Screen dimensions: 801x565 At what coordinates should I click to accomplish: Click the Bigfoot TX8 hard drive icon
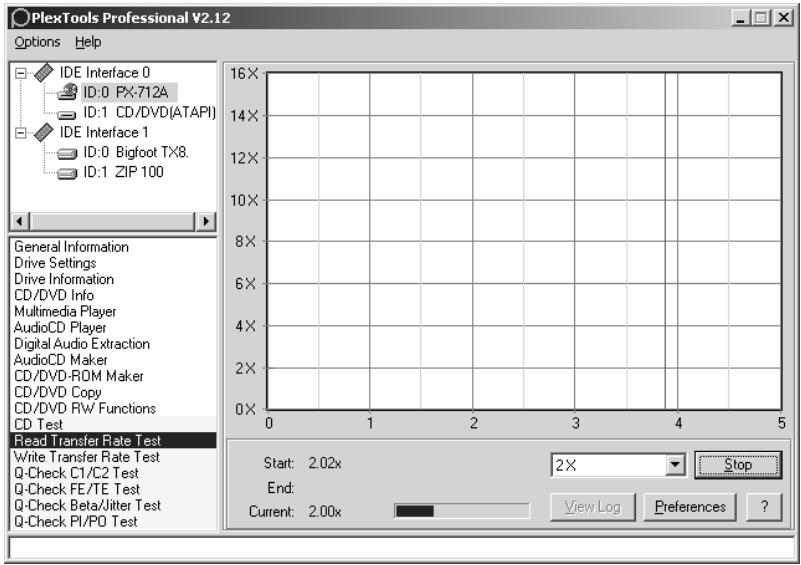(67, 153)
